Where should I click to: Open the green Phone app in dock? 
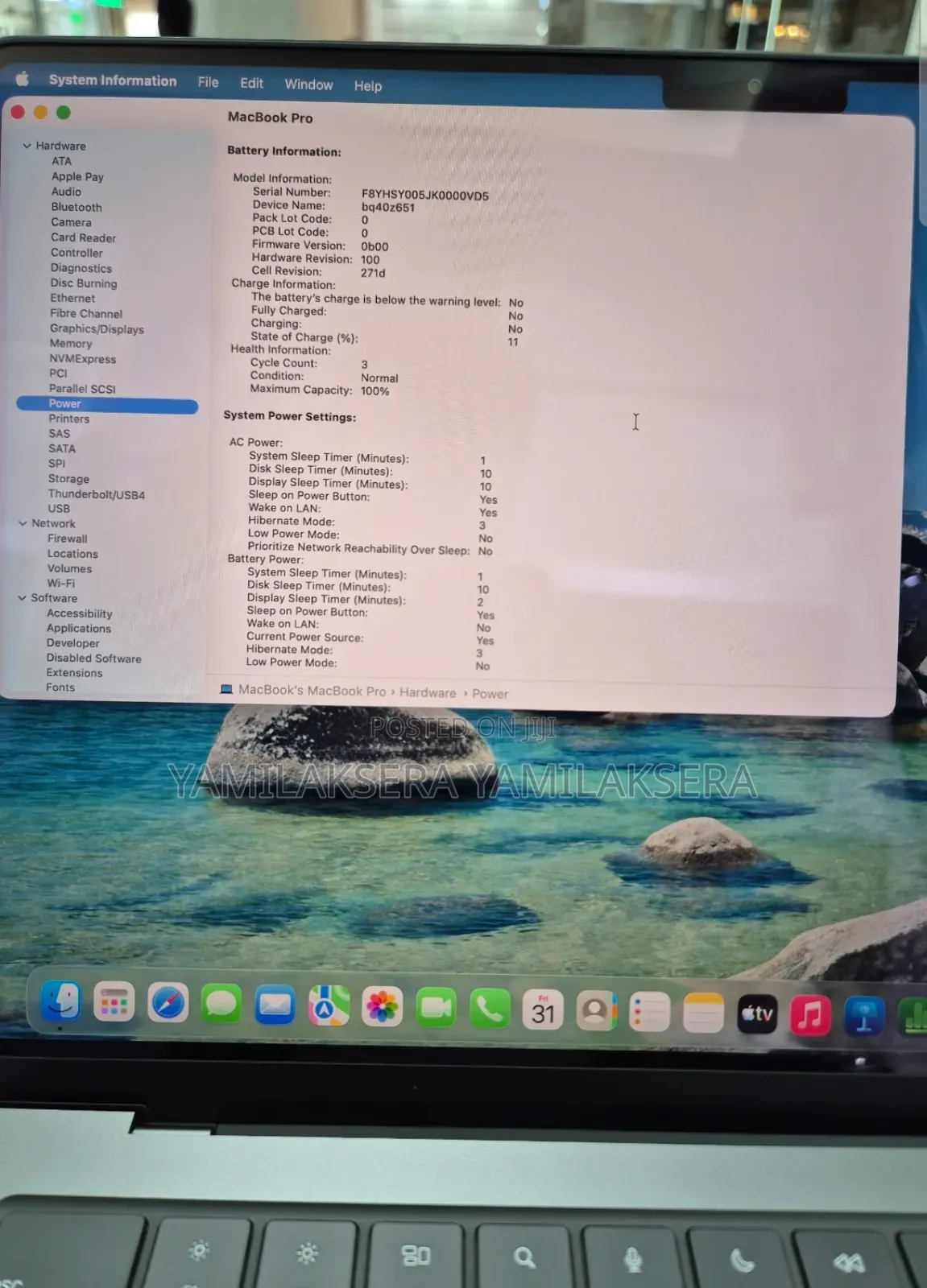click(x=490, y=1009)
